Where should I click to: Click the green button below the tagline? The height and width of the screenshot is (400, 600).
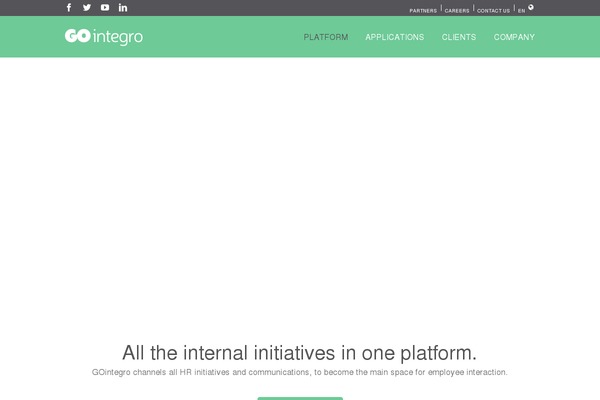300,398
